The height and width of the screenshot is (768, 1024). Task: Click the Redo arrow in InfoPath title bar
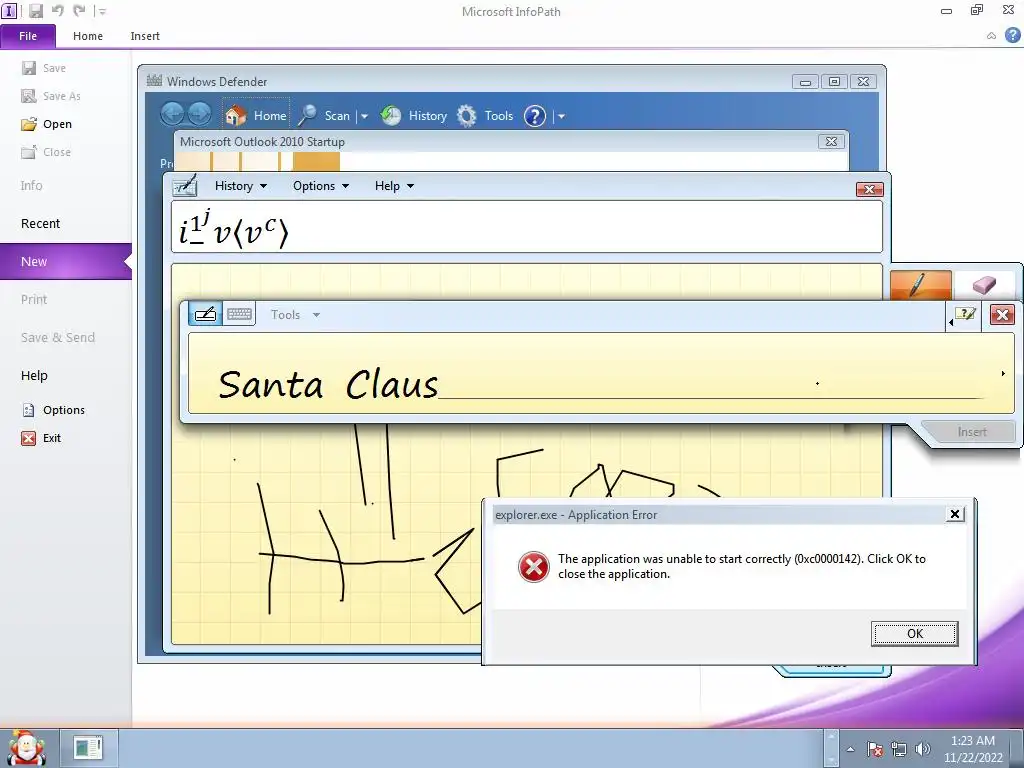click(79, 10)
